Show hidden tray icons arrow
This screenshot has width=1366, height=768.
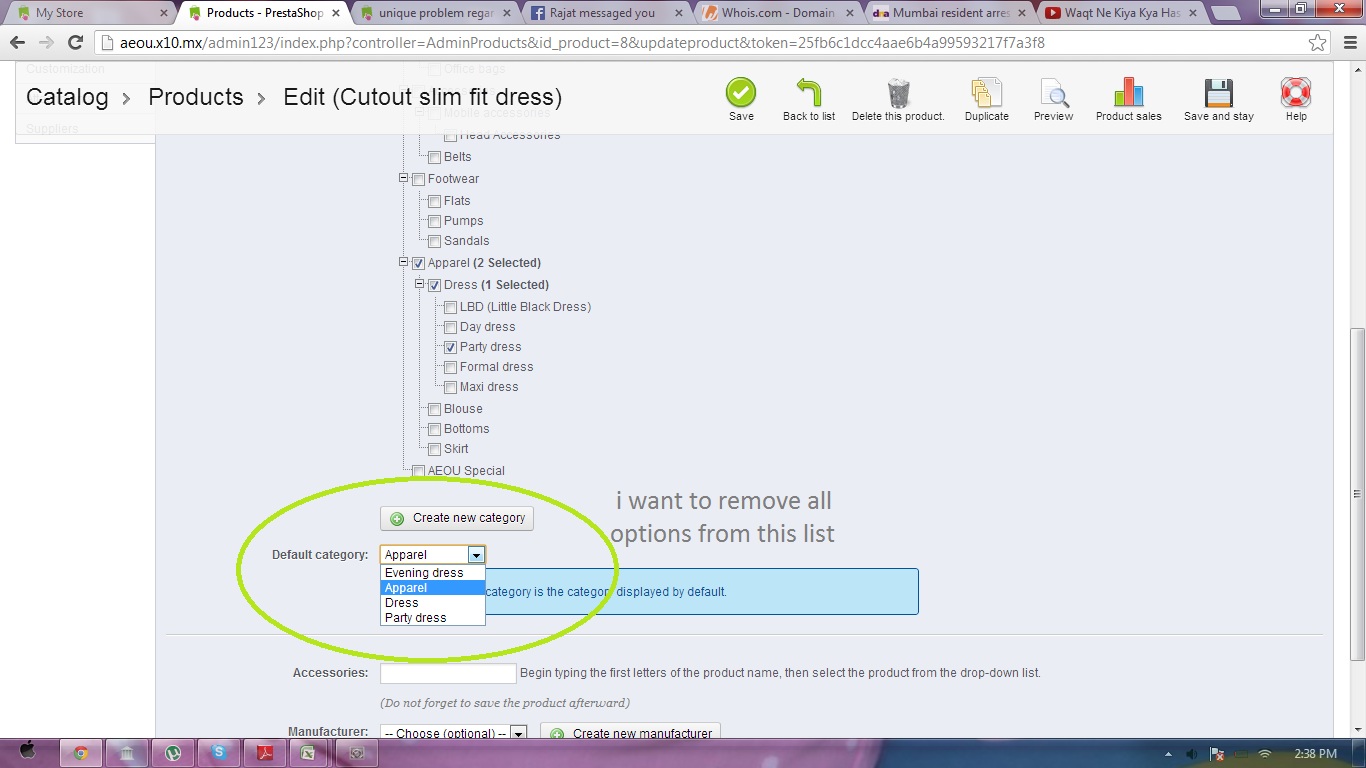(x=1168, y=754)
